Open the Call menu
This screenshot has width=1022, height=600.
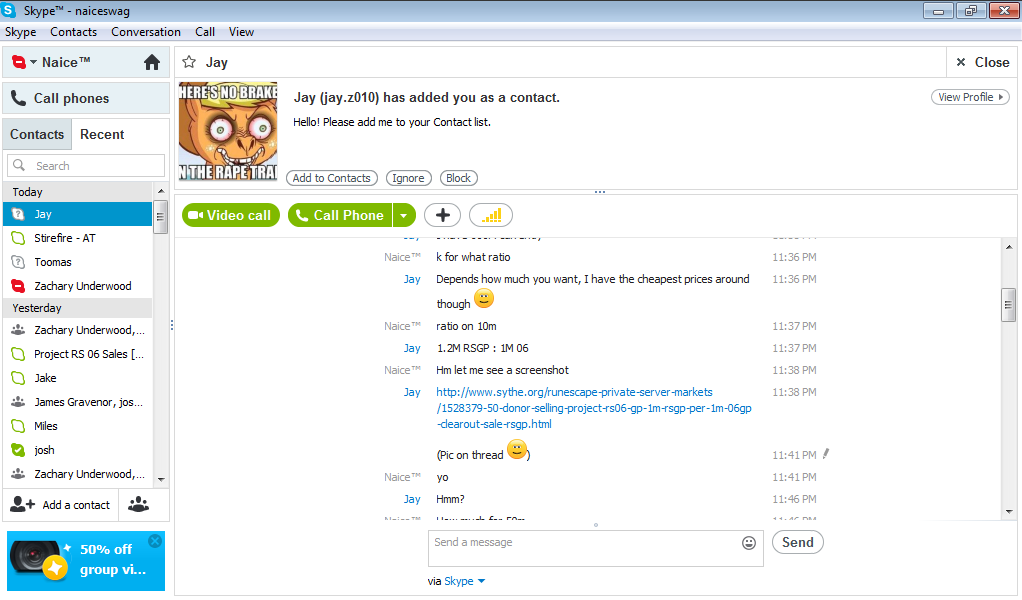(x=205, y=32)
